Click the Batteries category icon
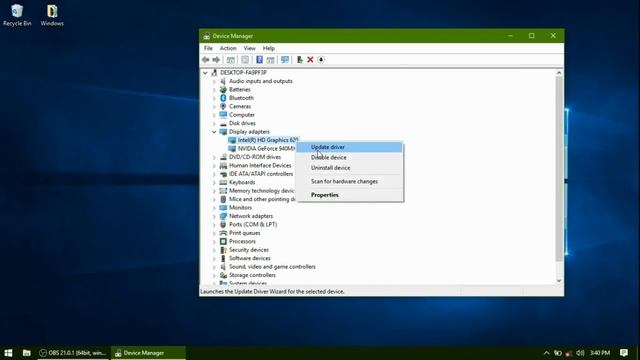The image size is (640, 360). point(223,89)
